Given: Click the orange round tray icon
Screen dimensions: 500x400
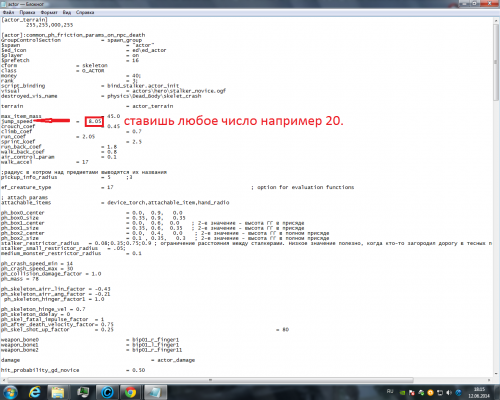Looking at the screenshot, I should pyautogui.click(x=430, y=393).
